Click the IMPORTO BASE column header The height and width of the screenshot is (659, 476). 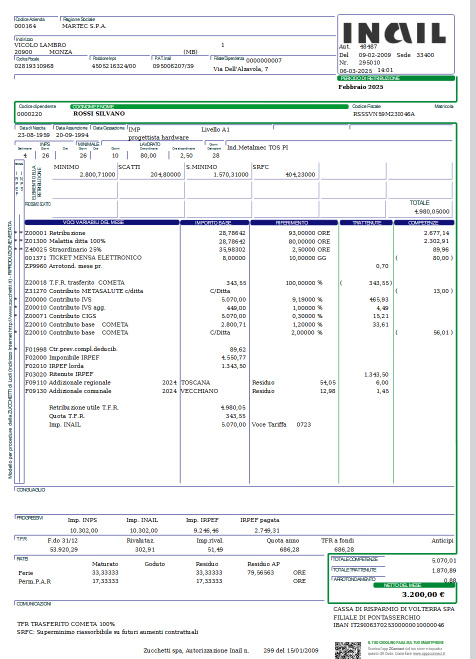(x=215, y=222)
